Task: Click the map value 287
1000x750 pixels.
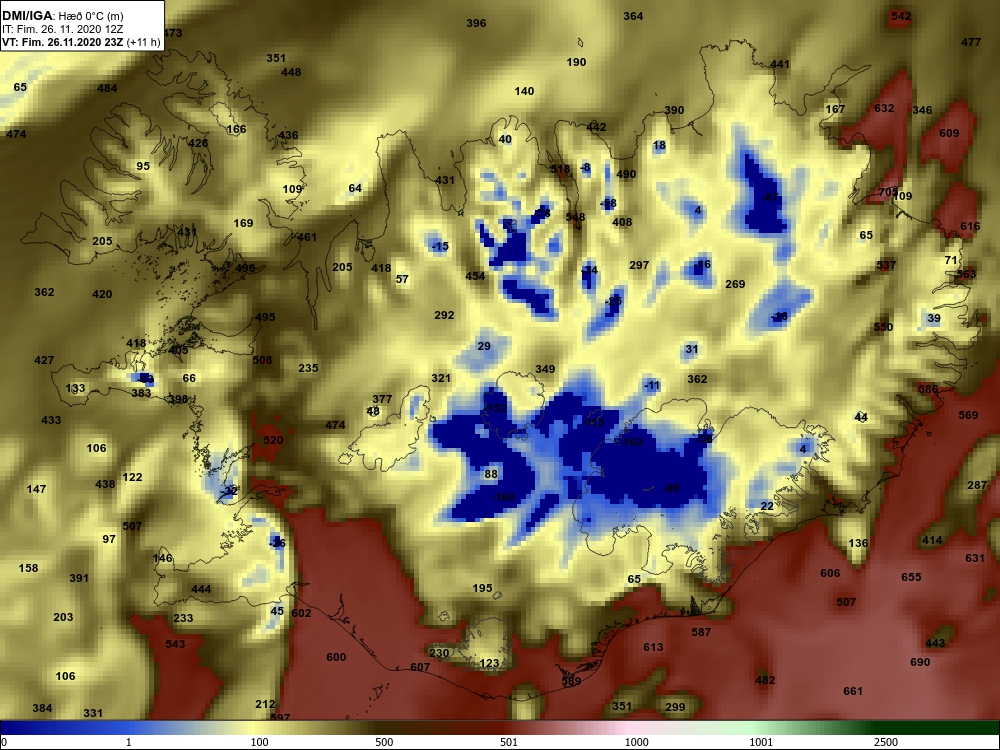Action: click(x=977, y=485)
